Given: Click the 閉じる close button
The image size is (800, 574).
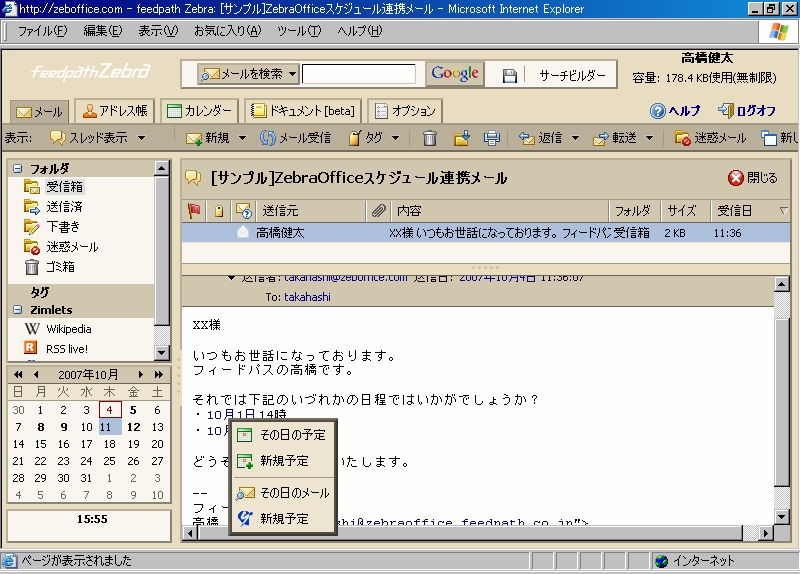Looking at the screenshot, I should [x=752, y=178].
